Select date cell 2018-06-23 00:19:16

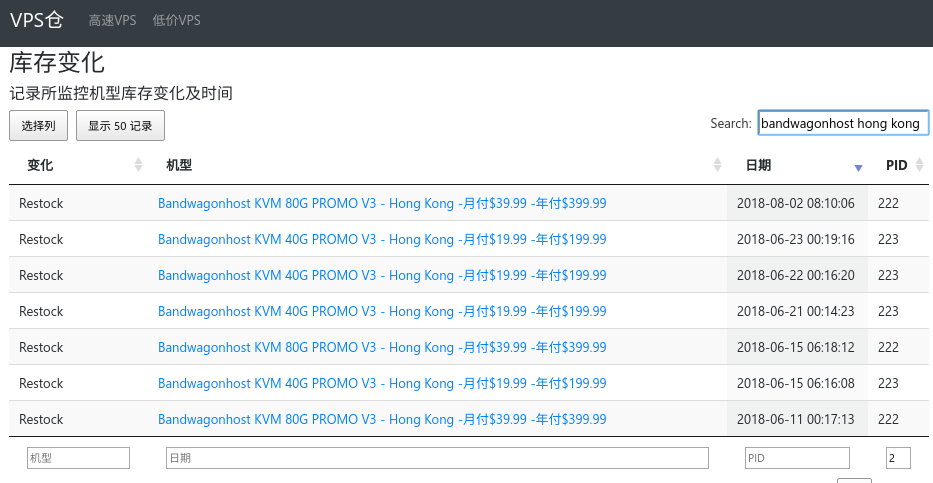(x=796, y=239)
